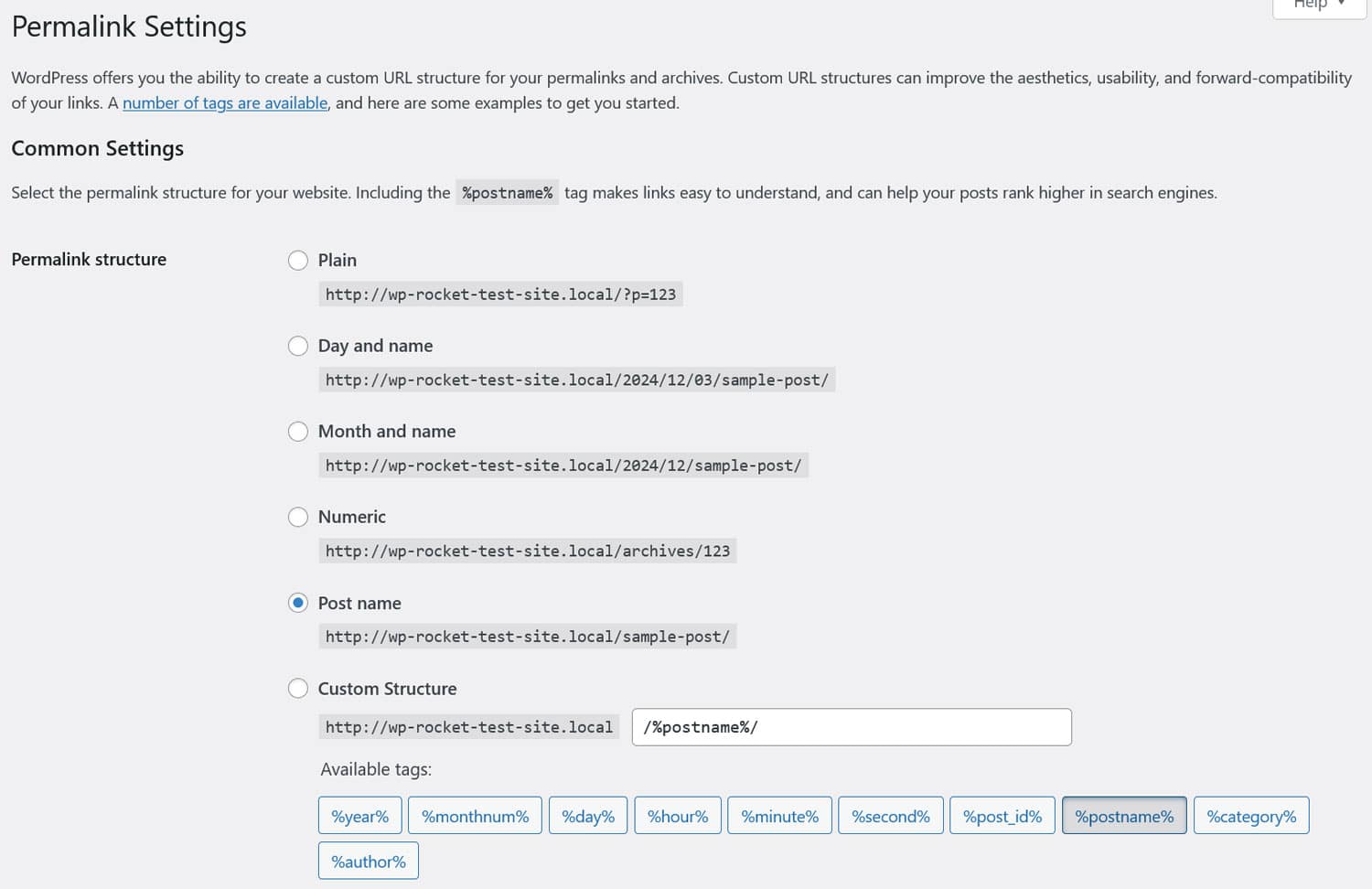Click the custom structure text field

point(851,727)
